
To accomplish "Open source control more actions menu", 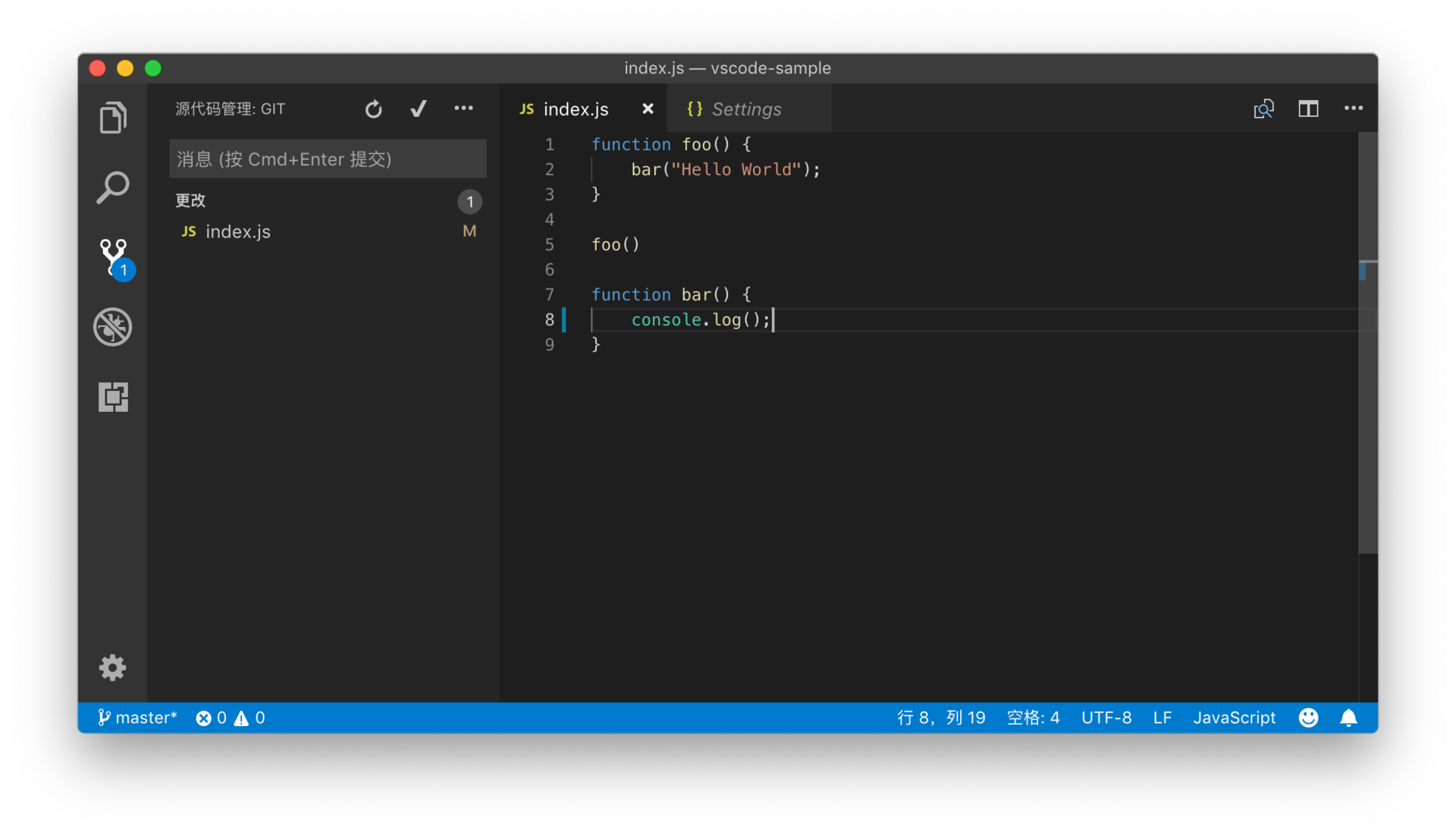I will 463,108.
